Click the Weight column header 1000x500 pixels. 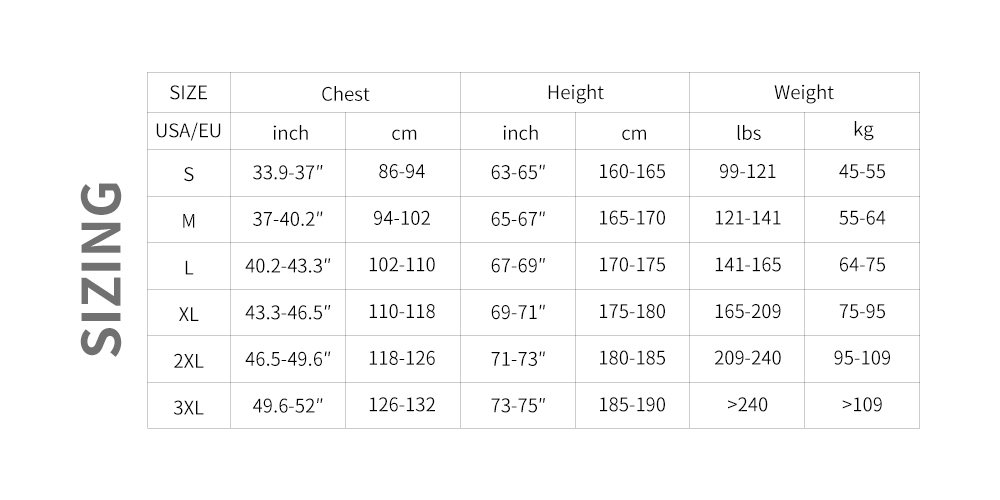803,93
